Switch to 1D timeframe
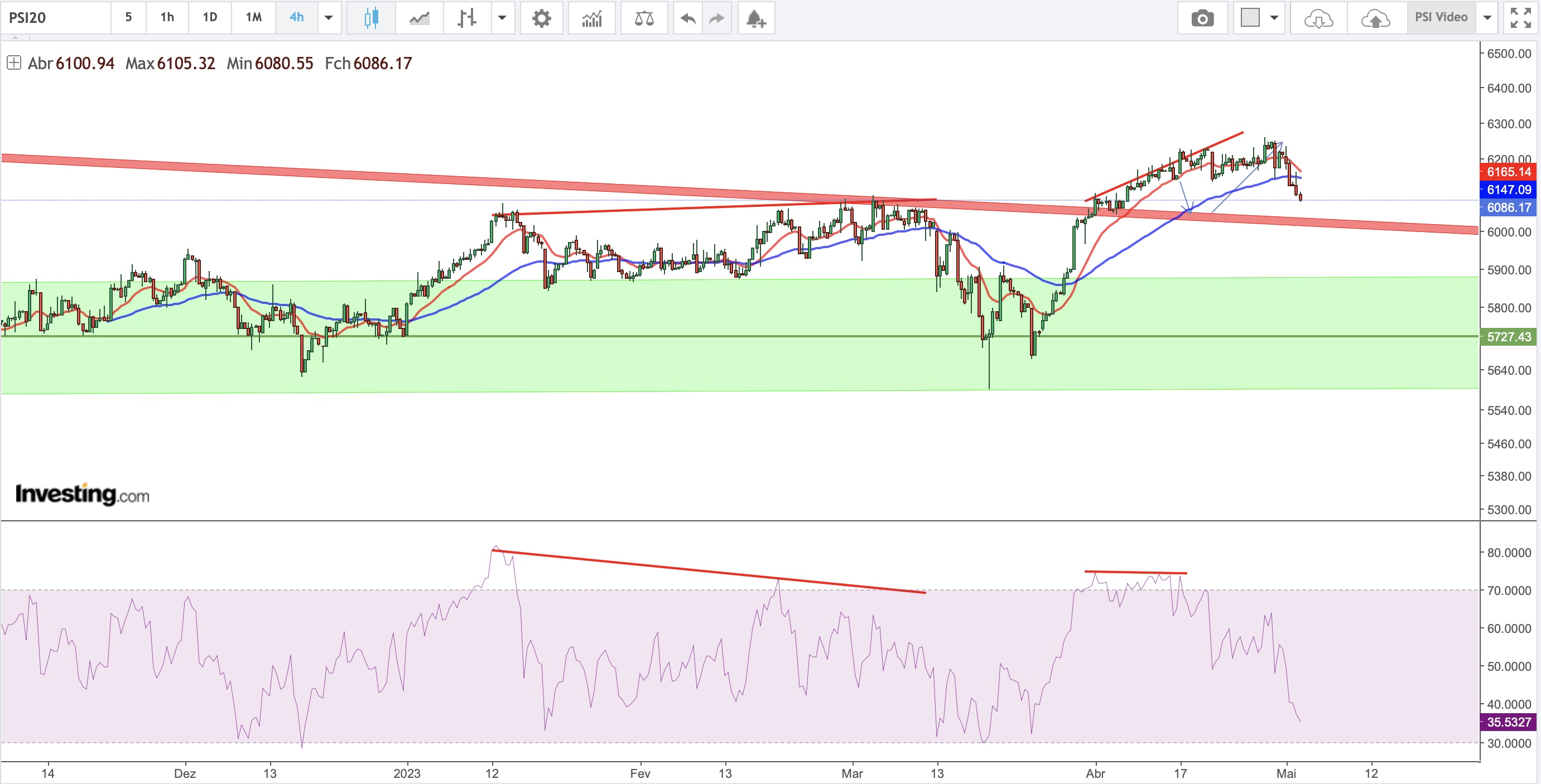Screen dimensions: 1541x784 pyautogui.click(x=209, y=17)
